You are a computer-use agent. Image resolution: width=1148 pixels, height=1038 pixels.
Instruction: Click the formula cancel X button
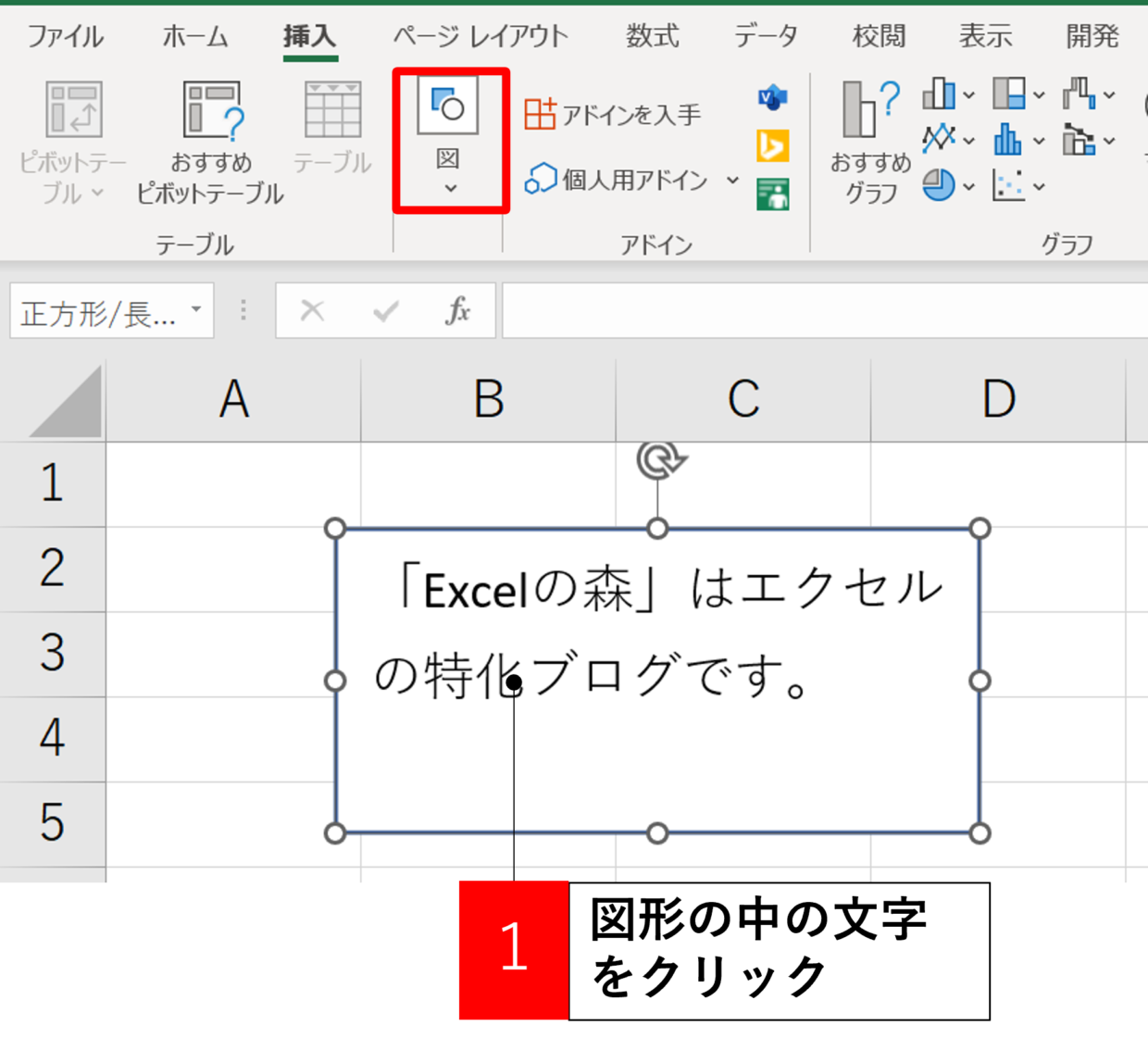click(312, 311)
